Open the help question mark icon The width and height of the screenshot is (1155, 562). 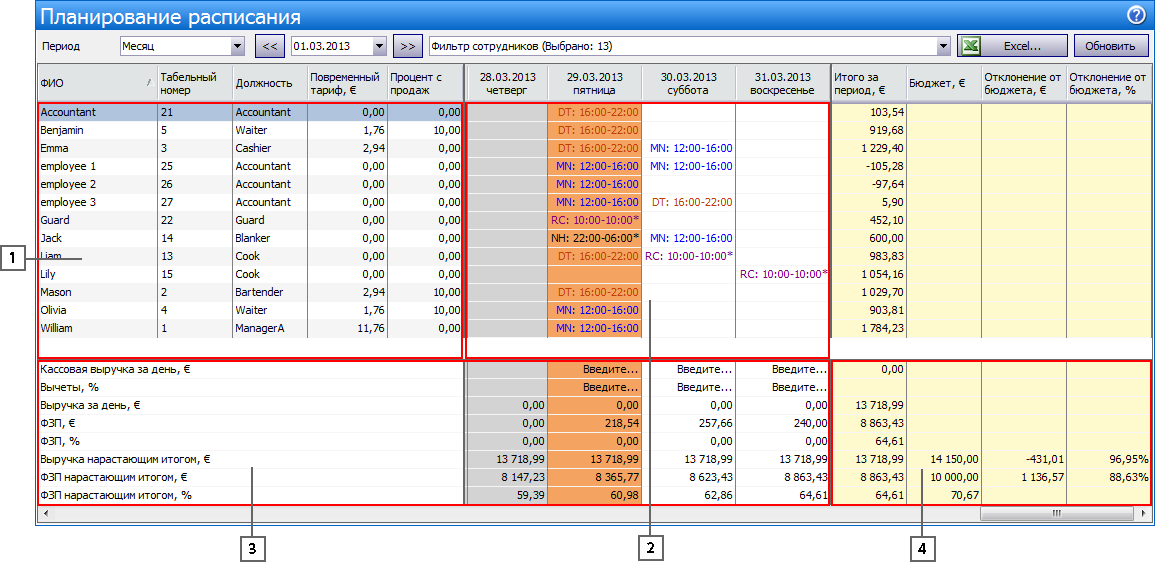[x=1136, y=15]
